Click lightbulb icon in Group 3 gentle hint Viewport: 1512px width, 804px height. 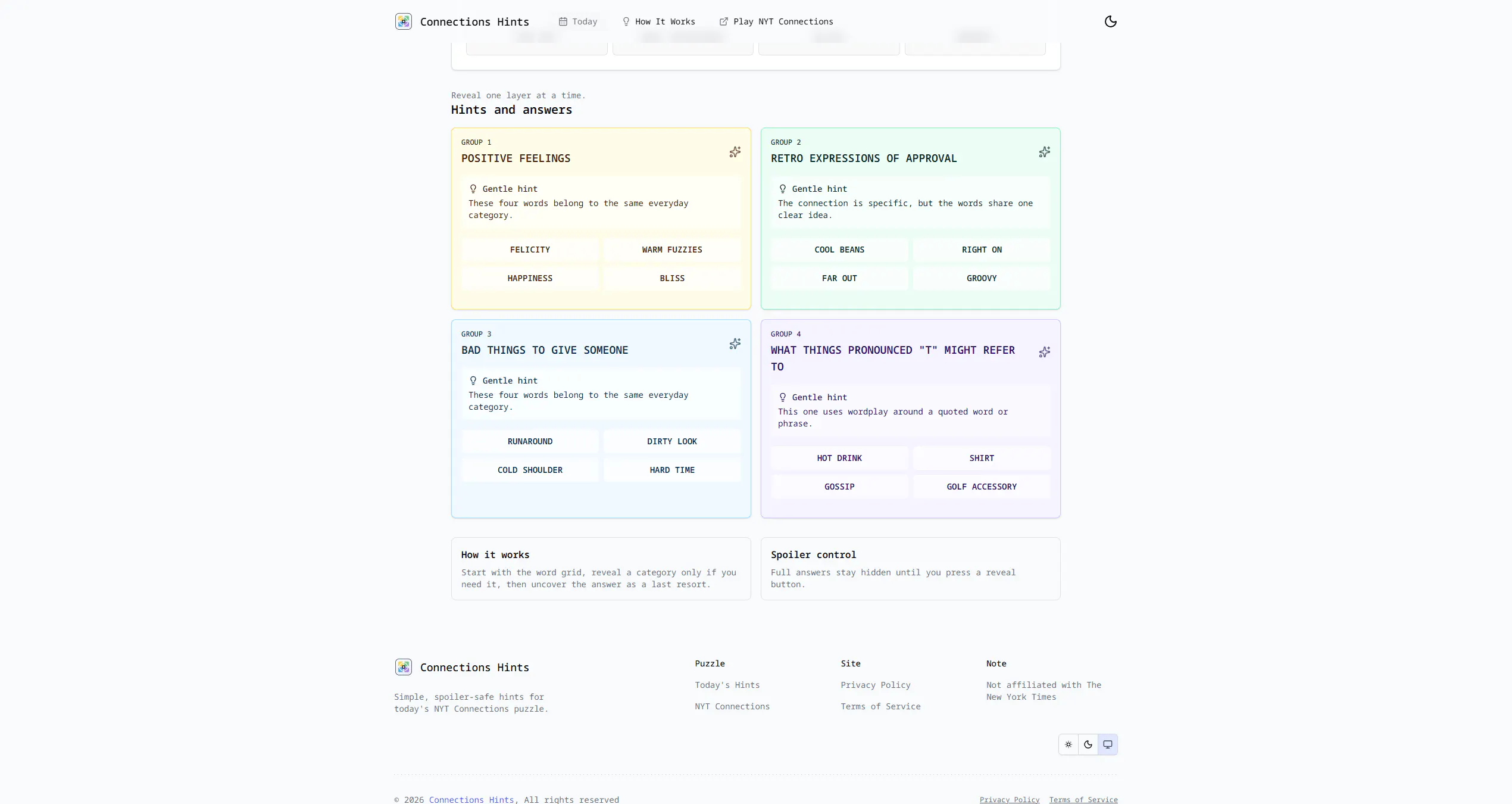473,381
